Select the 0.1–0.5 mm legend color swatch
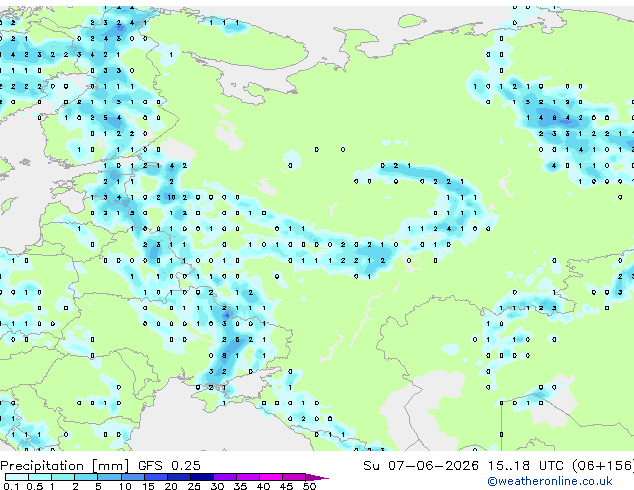634x490 pixels. tap(17, 477)
